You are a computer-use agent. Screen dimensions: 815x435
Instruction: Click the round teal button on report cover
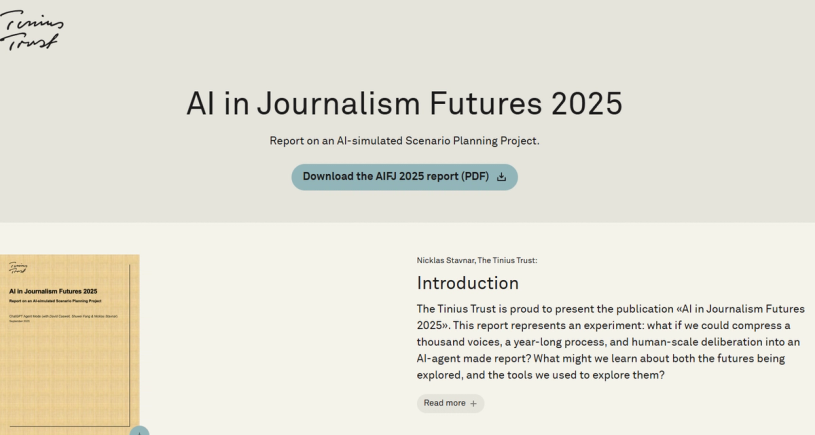pyautogui.click(x=139, y=431)
